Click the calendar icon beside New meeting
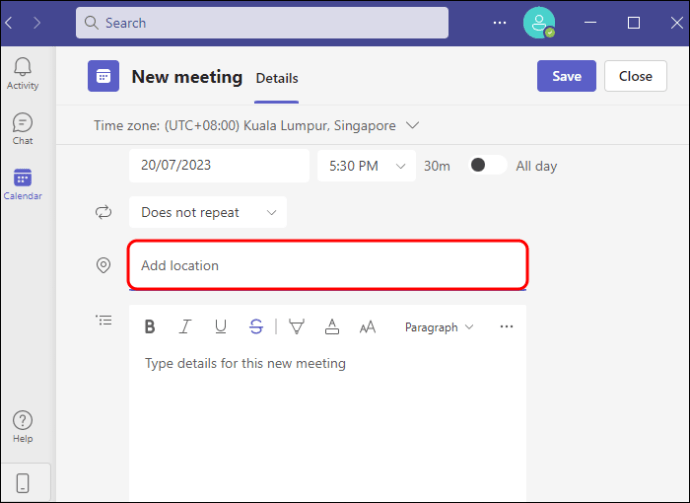690x503 pixels. pyautogui.click(x=103, y=76)
